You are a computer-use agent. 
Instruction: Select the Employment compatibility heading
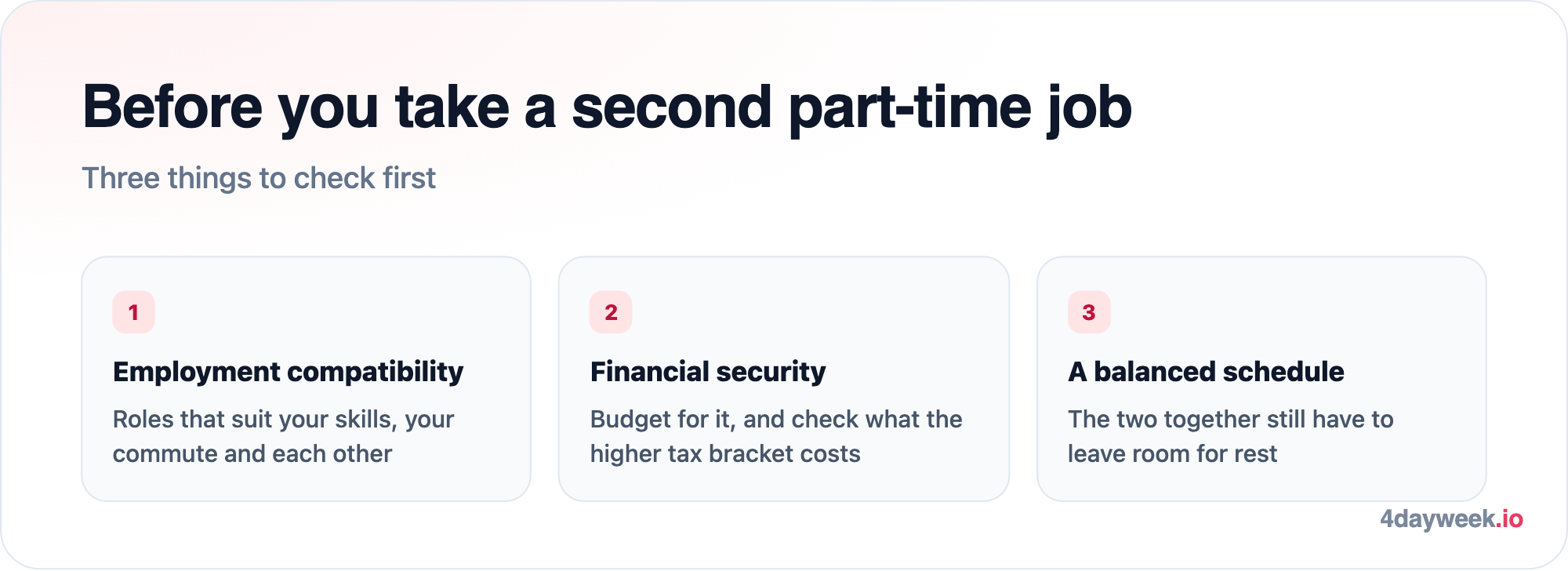tap(288, 372)
